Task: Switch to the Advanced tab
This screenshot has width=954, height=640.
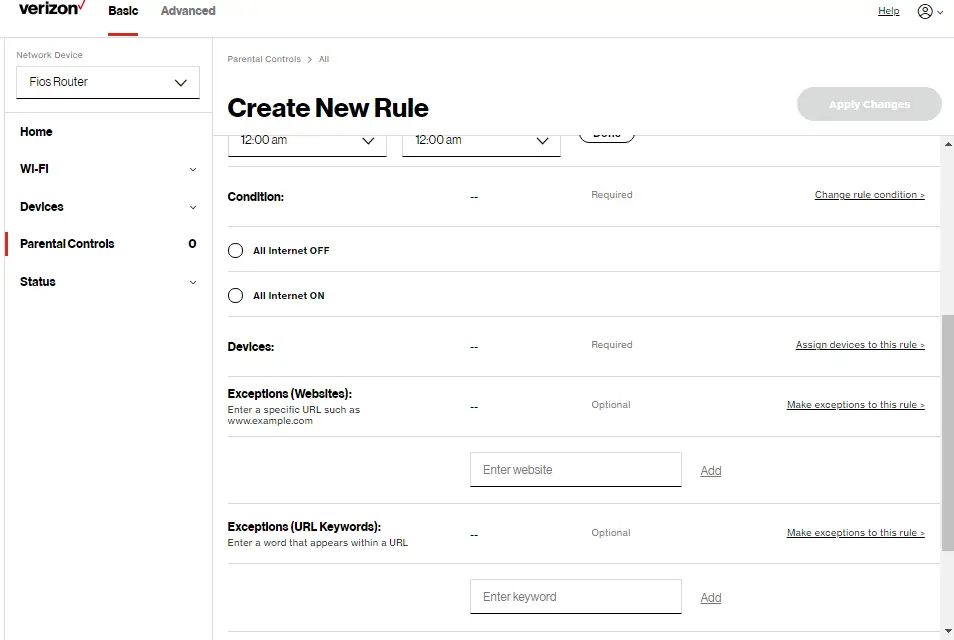Action: (x=187, y=11)
